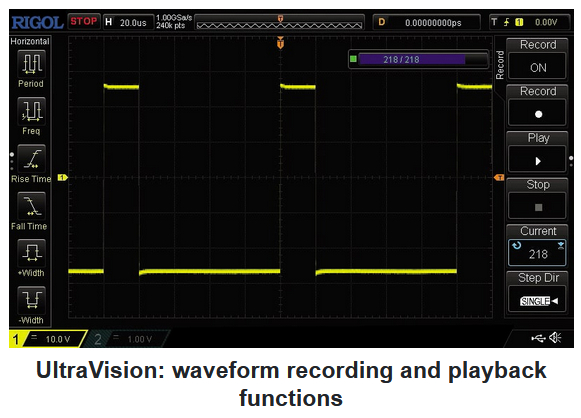Collapse the vertical Record menu tab
581x418 pixels.
(500, 65)
